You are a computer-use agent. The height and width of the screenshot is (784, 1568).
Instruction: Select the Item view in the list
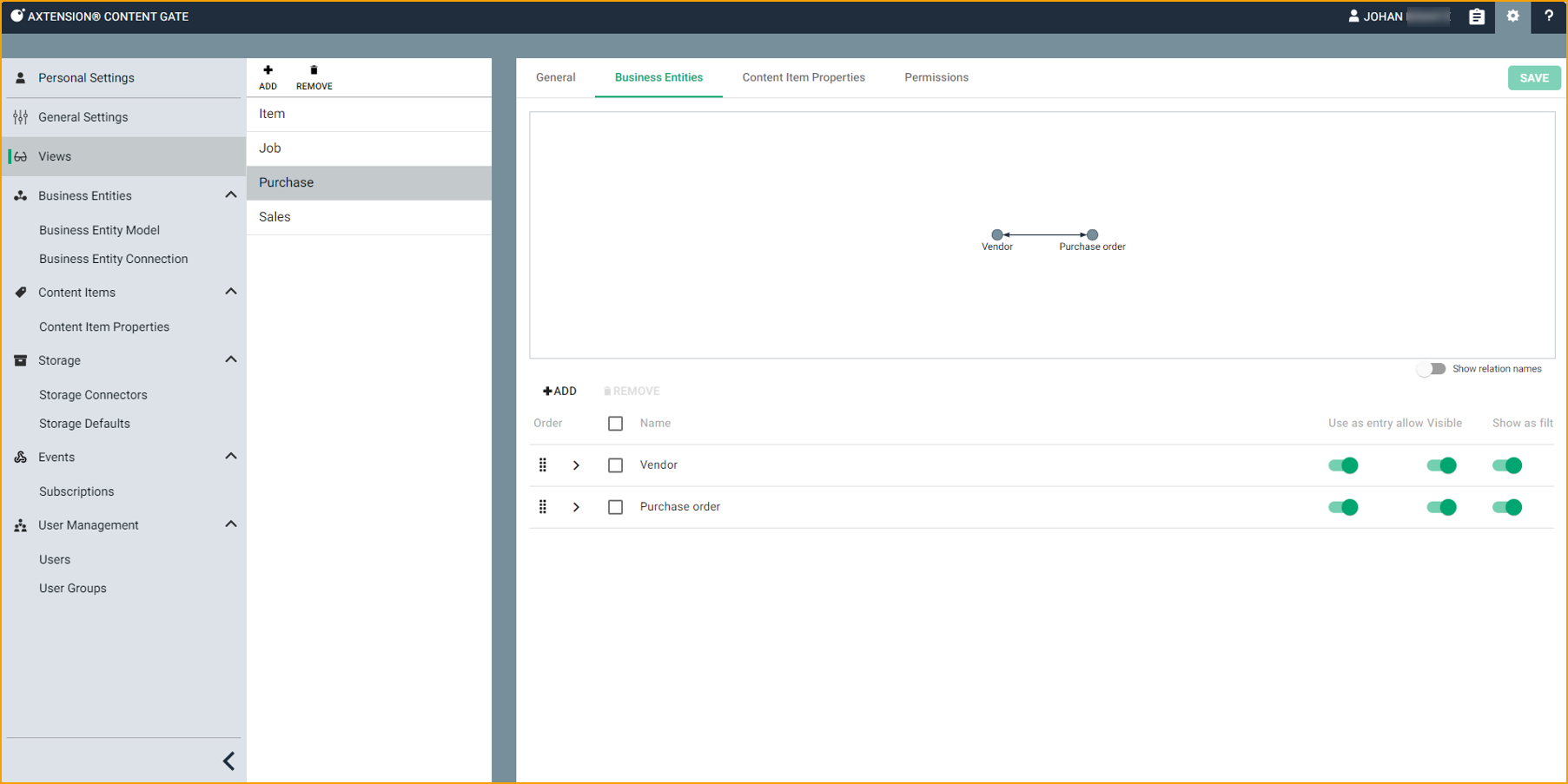(x=369, y=114)
